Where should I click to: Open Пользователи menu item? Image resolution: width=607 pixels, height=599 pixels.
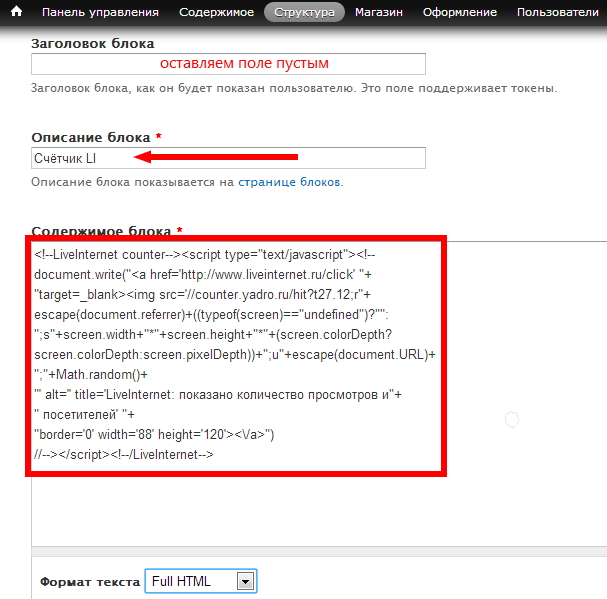557,12
